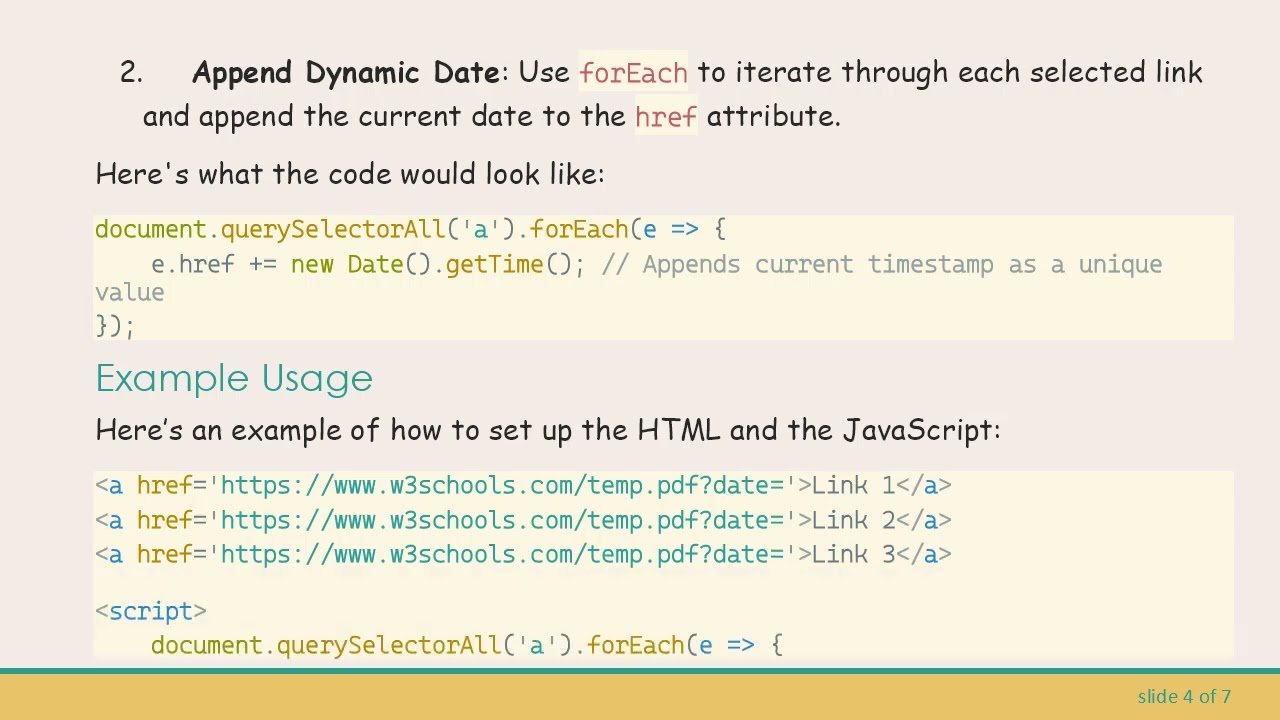Click the 'Appends current timestamp' code comment
Image resolution: width=1280 pixels, height=720 pixels.
point(900,265)
